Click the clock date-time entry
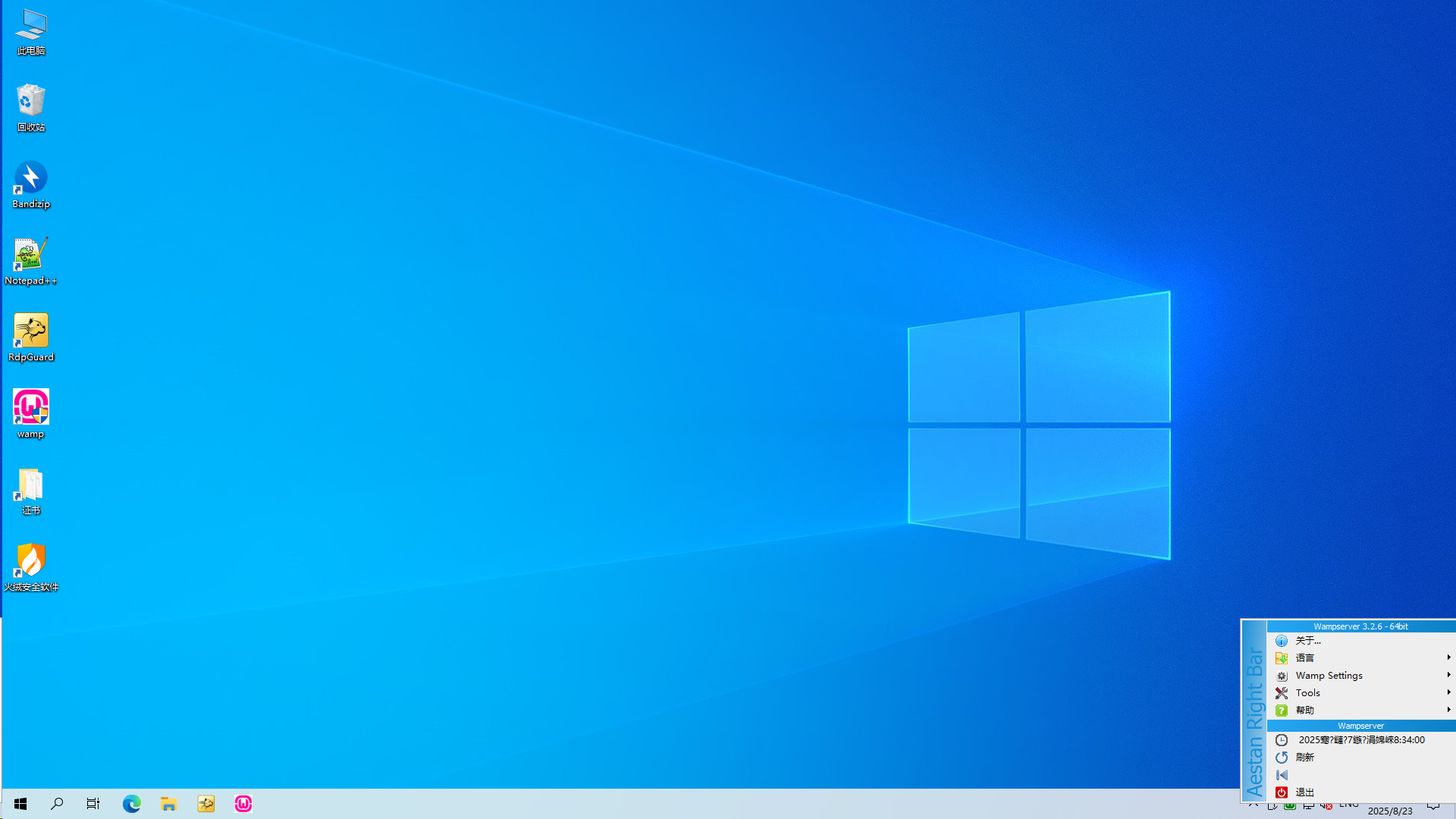Image resolution: width=1456 pixels, height=819 pixels. 1361,740
